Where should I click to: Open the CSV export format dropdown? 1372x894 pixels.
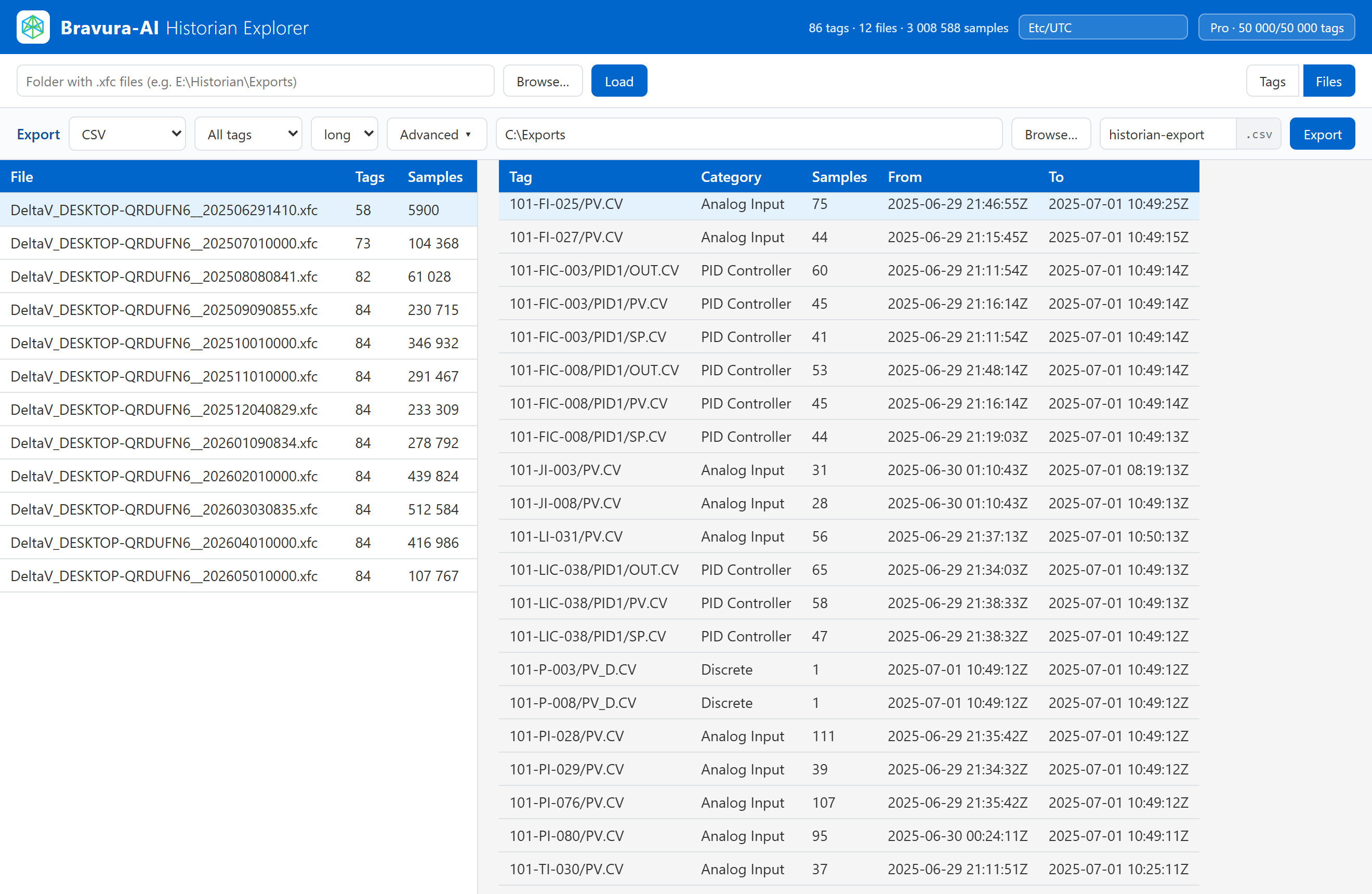[x=127, y=134]
